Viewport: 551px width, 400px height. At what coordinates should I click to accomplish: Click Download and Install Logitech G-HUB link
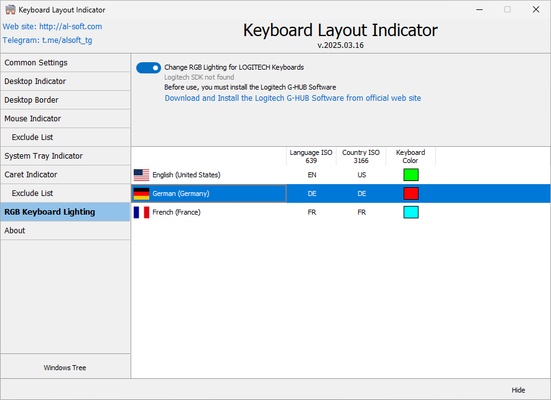pyautogui.click(x=293, y=98)
